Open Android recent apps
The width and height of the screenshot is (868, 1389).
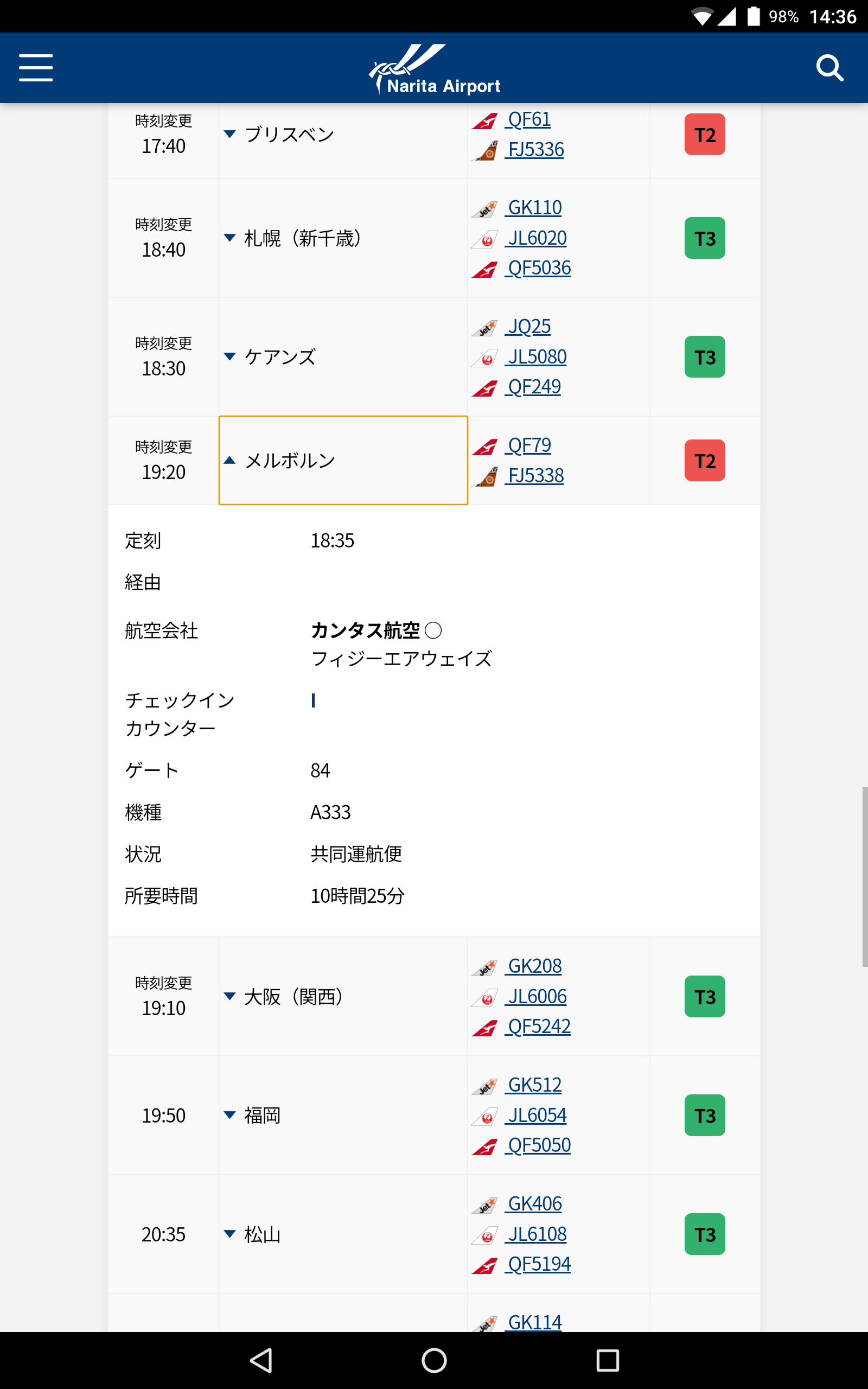point(608,1360)
